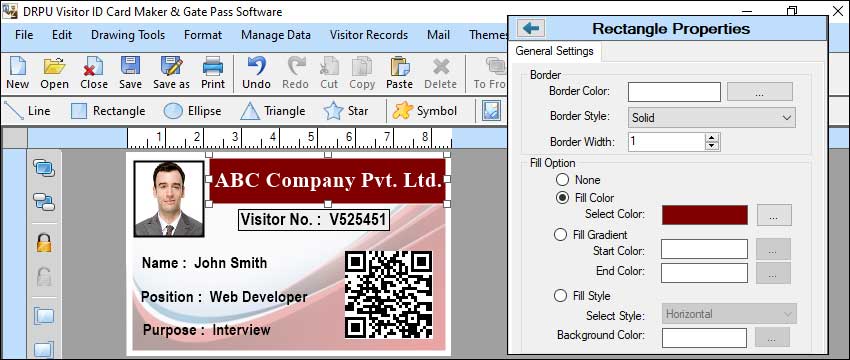Open the Mail menu
This screenshot has width=850, height=360.
pyautogui.click(x=438, y=35)
